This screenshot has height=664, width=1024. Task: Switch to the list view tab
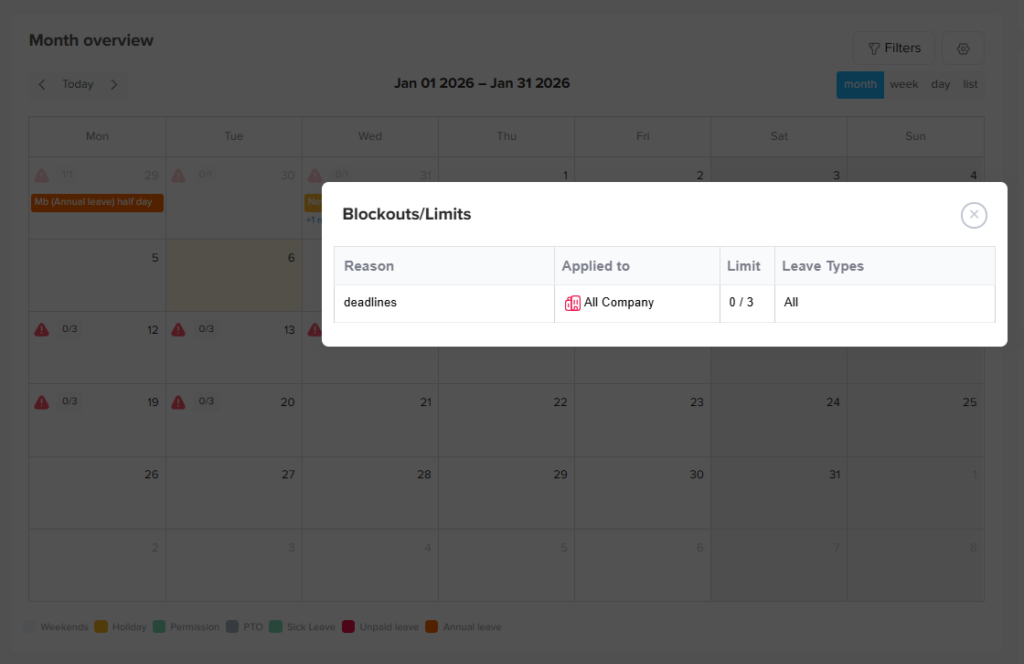[970, 85]
